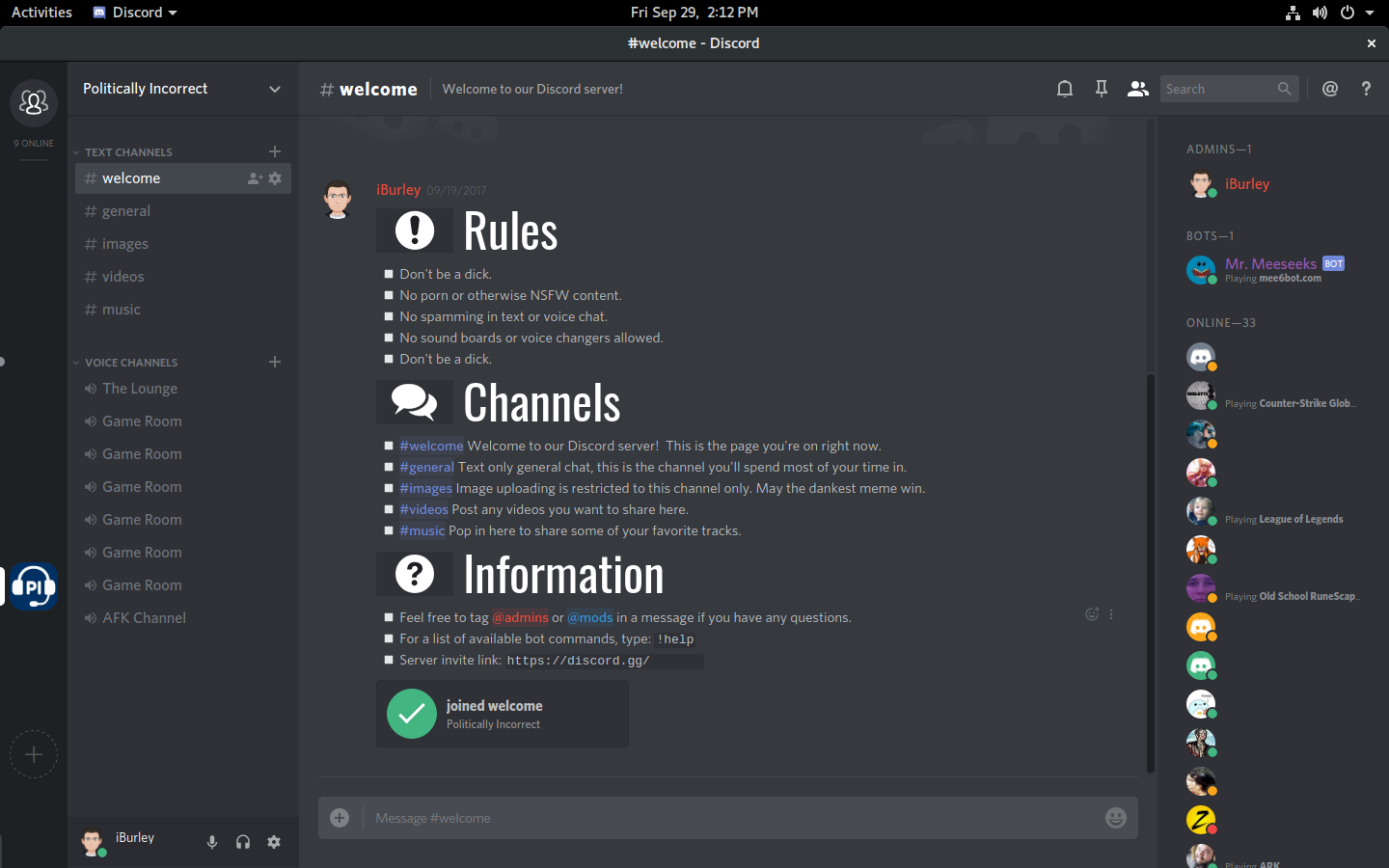Follow the #images channel link in message

[425, 488]
